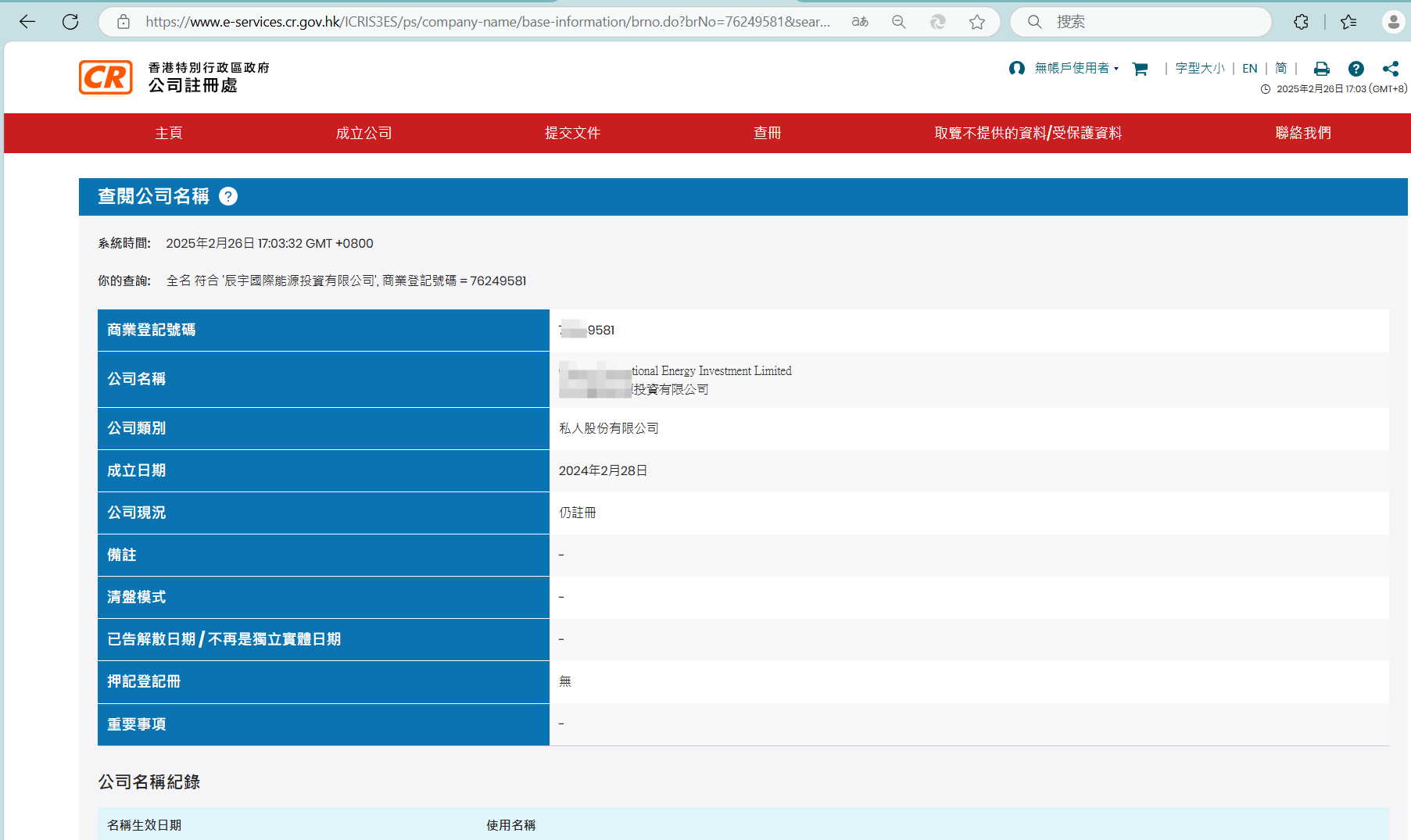
Task: Open the 查冊 menu
Action: point(767,133)
